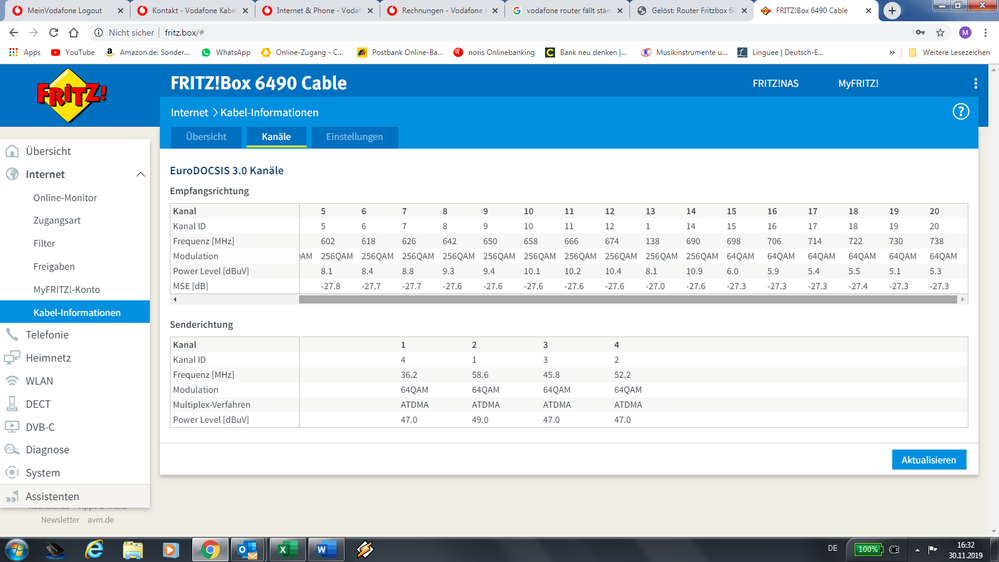Viewport: 999px width, 562px height.
Task: Switch to Kontakt - Vodafone Kabel tab
Action: [194, 11]
